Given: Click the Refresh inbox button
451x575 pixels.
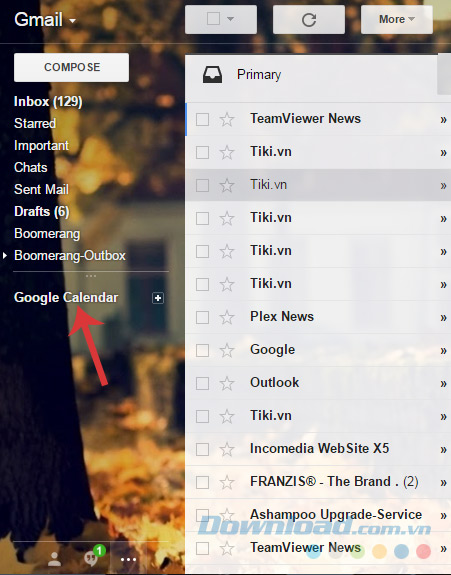Looking at the screenshot, I should pos(309,20).
